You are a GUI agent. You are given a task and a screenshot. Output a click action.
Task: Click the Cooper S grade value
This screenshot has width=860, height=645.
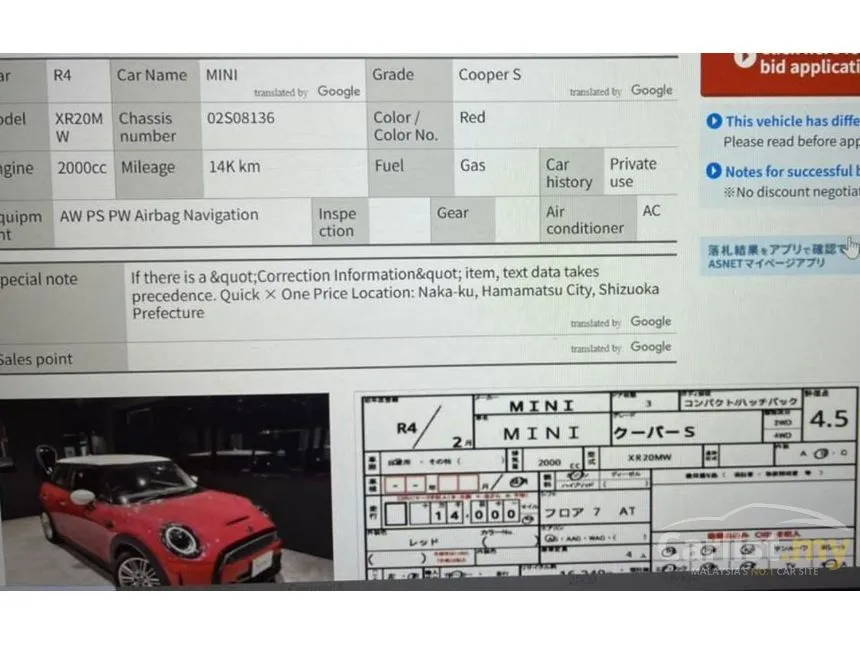[489, 75]
